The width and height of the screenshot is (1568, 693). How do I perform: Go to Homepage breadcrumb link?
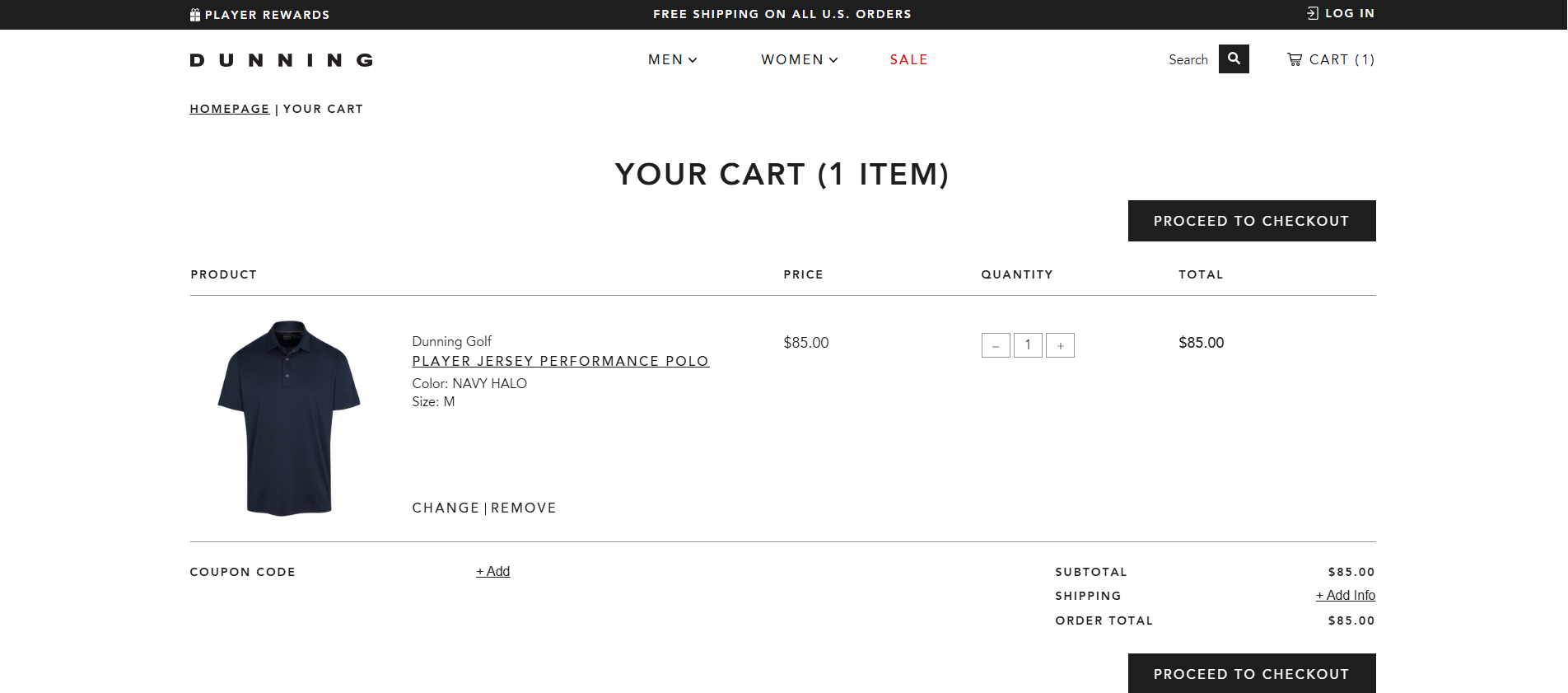[x=229, y=109]
